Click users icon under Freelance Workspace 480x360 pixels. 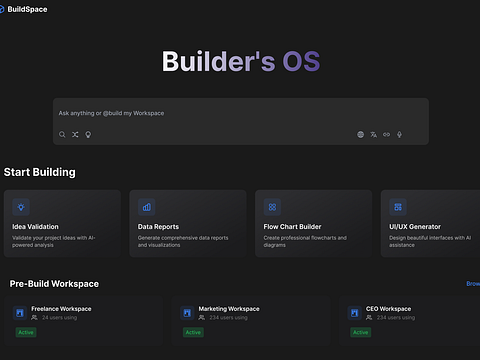pos(34,318)
